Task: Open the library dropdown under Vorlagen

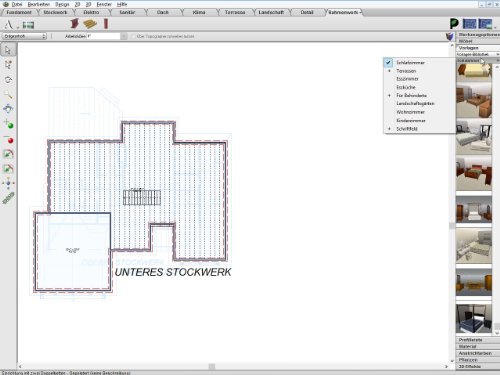Action: pos(477,54)
